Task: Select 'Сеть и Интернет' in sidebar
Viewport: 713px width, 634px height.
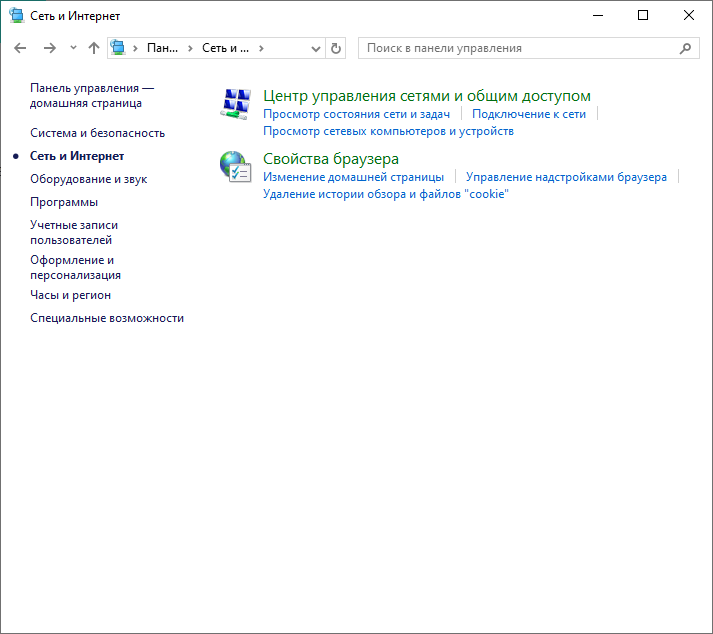Action: click(77, 156)
